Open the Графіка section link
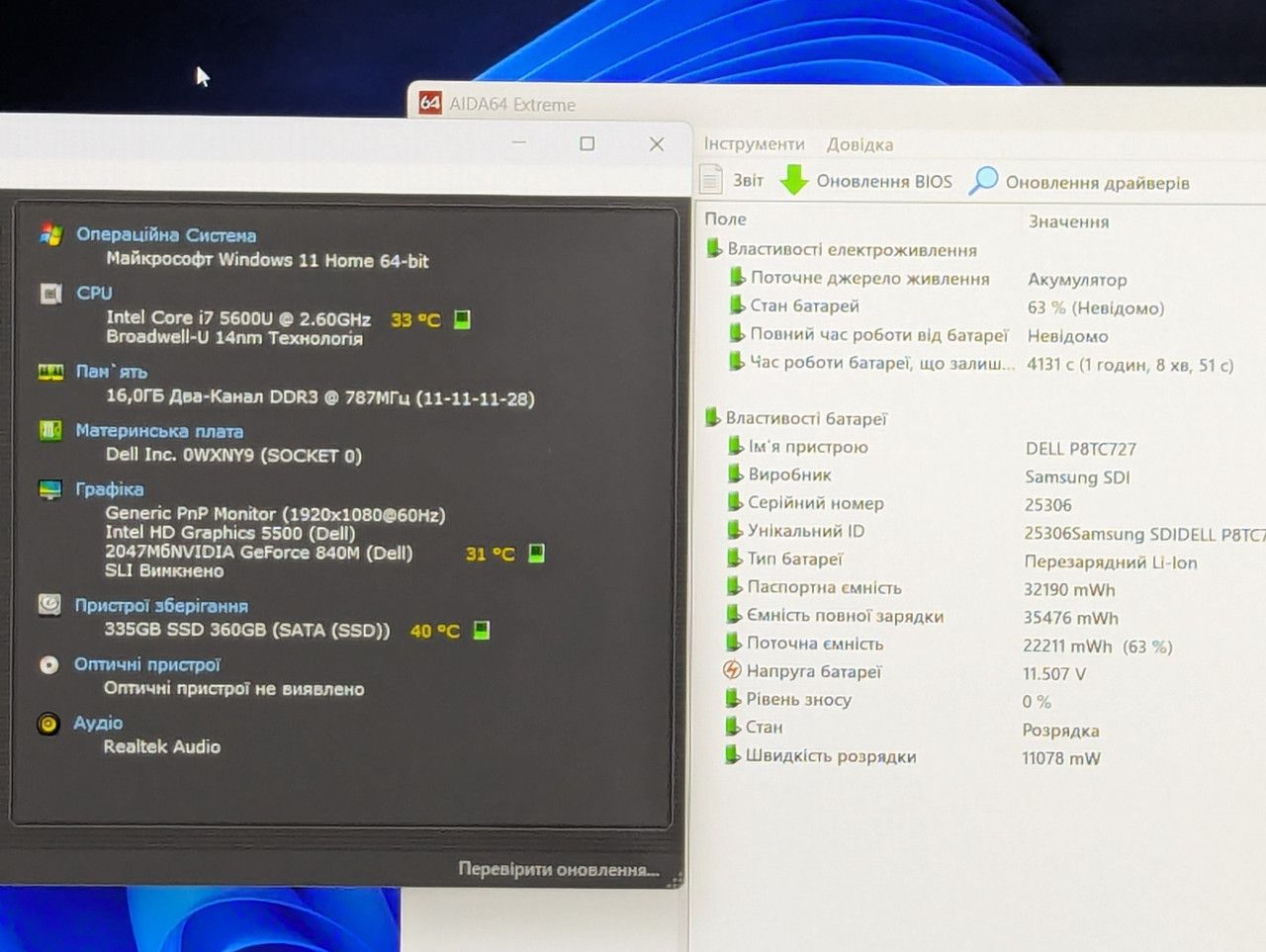Viewport: 1266px width, 952px height. (x=109, y=489)
